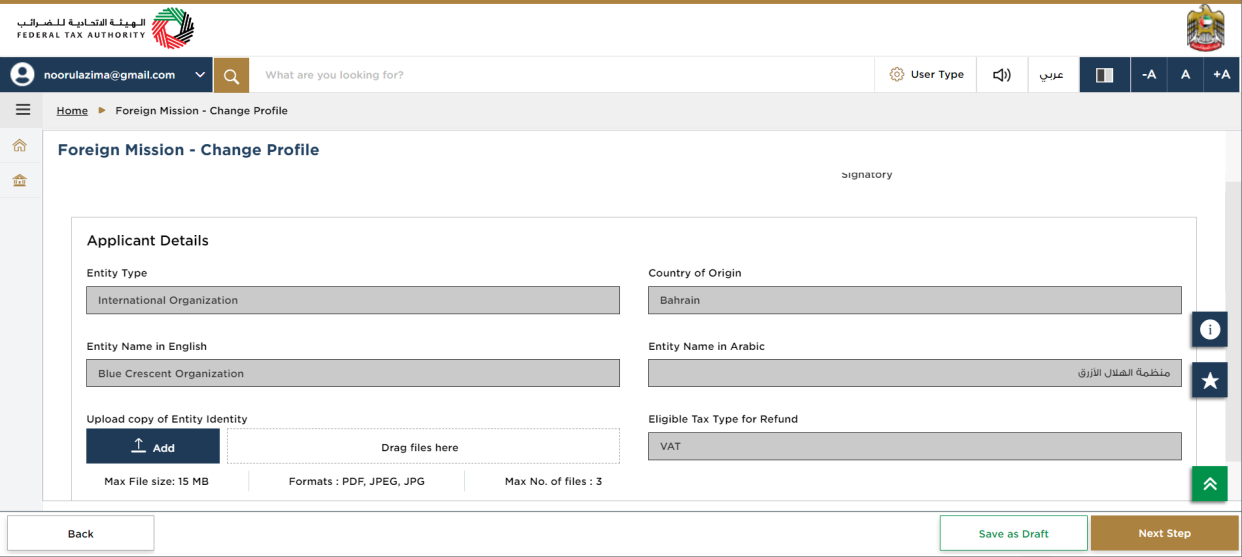This screenshot has height=557, width=1242.
Task: Go to home icon in sidebar
Action: pos(19,146)
